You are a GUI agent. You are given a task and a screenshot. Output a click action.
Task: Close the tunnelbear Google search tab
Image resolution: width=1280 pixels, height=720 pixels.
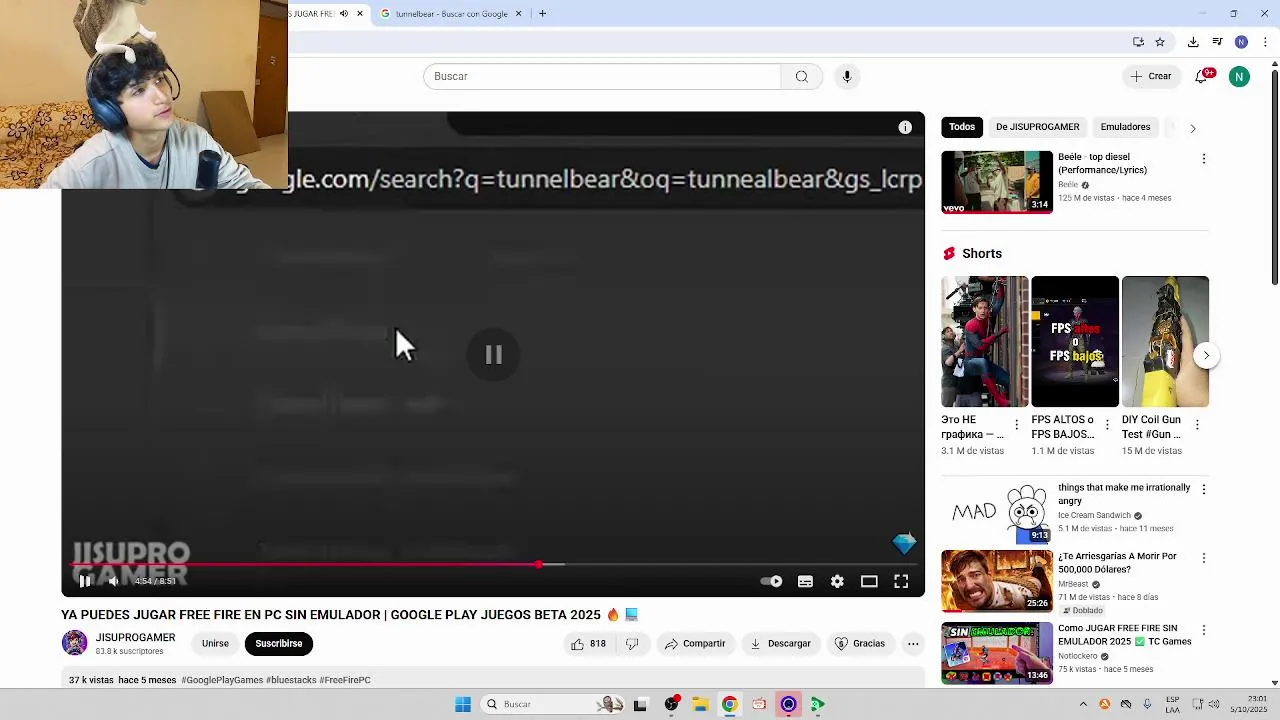[518, 14]
